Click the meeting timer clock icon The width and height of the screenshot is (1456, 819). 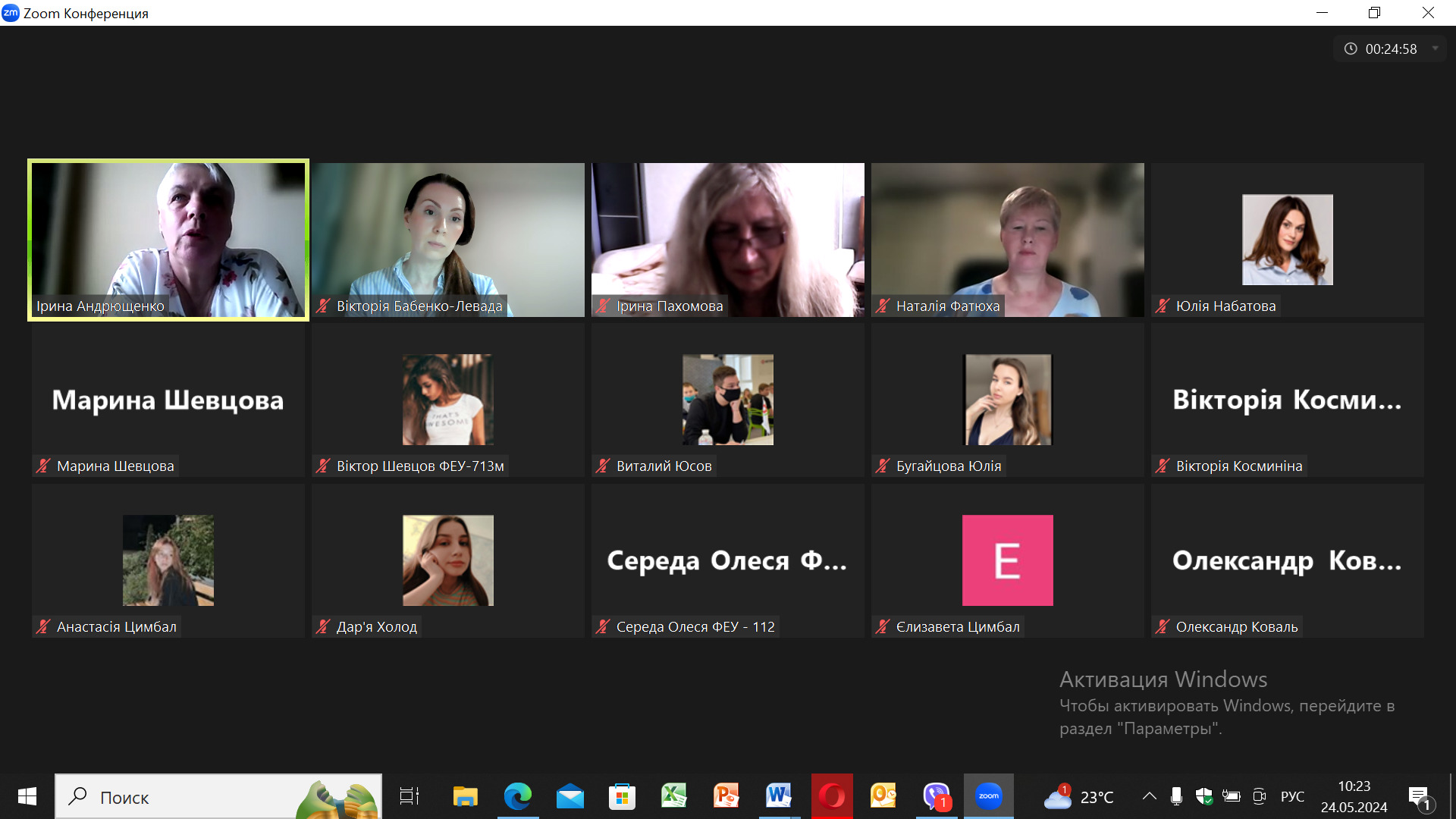(1351, 49)
